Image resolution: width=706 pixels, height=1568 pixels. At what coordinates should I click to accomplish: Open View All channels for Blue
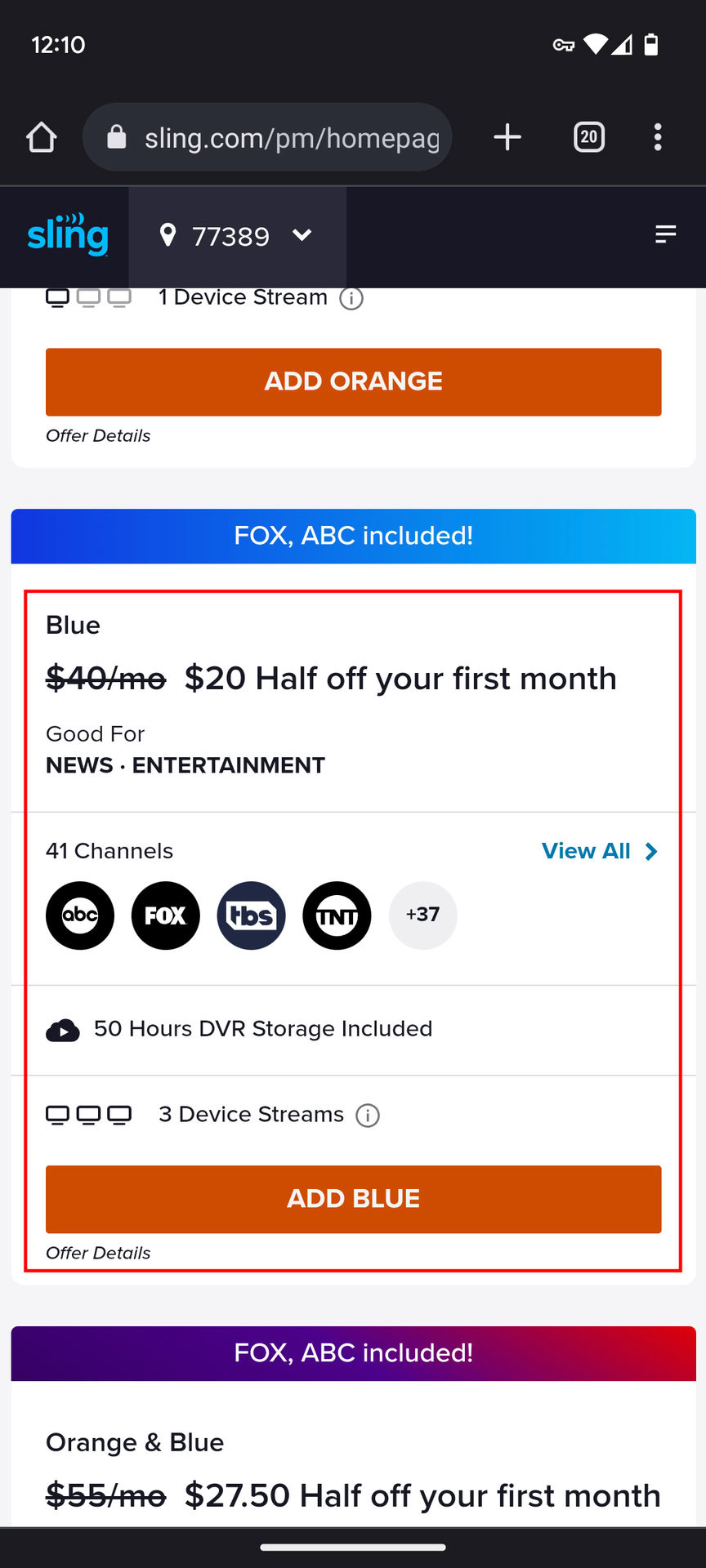[599, 852]
